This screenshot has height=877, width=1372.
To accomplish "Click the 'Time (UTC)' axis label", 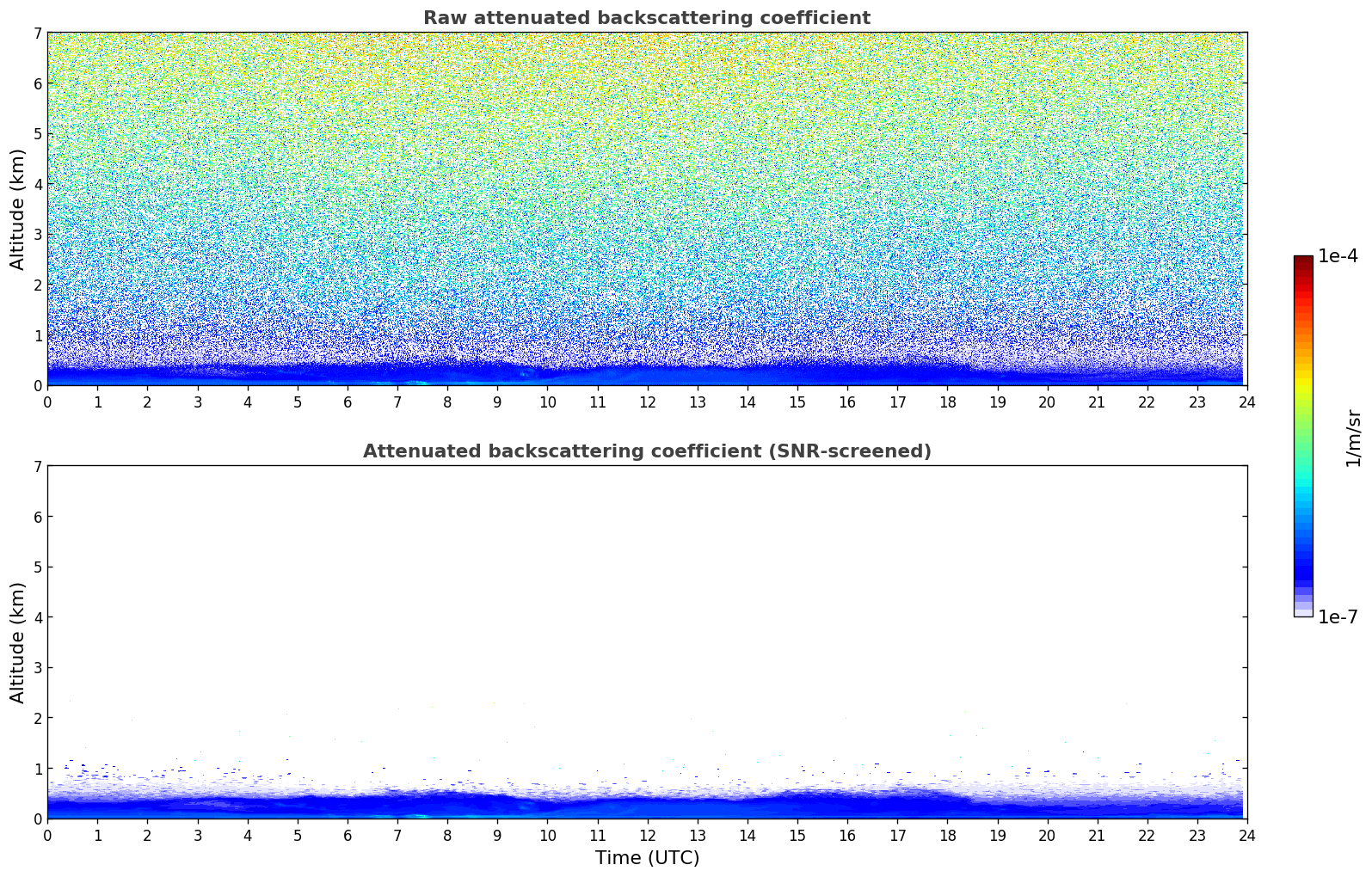I will (647, 858).
